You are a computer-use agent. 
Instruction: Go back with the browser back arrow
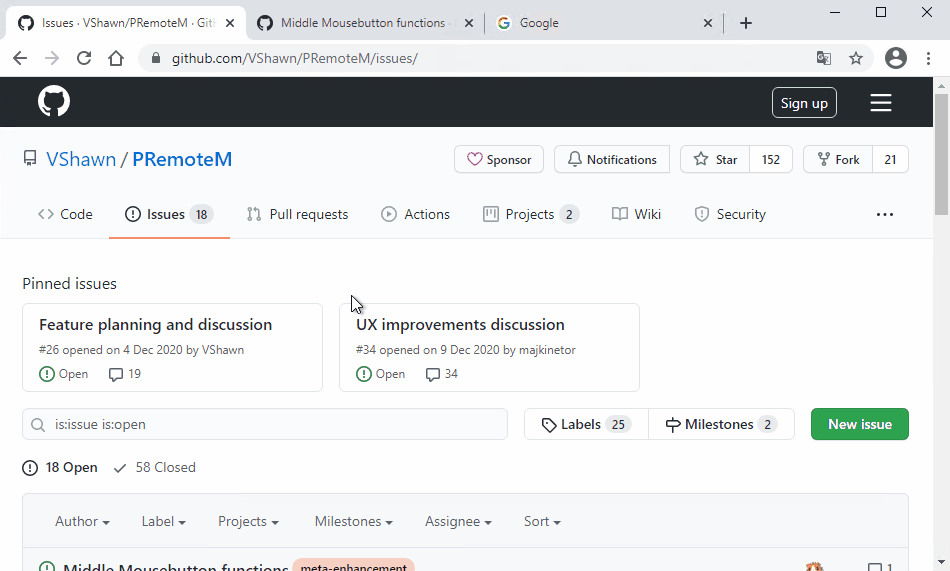(20, 58)
